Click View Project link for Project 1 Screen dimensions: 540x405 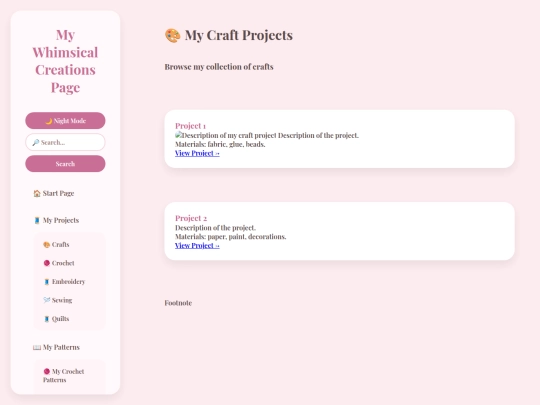[197, 153]
